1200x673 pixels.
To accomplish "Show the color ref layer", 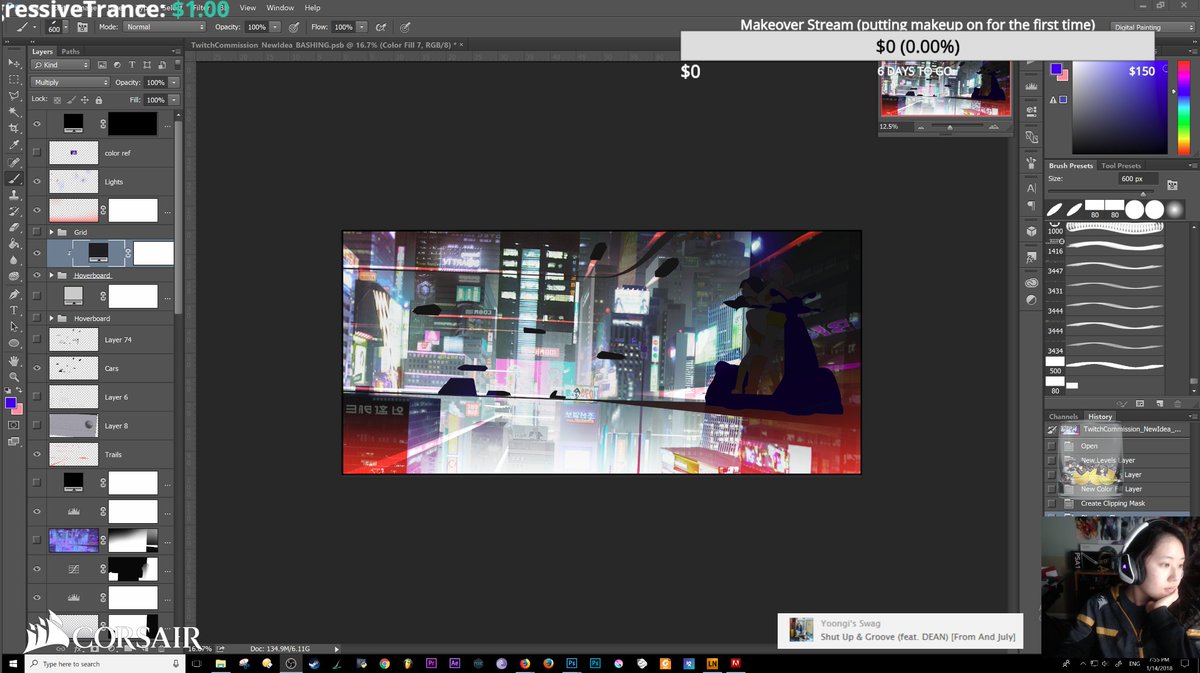I will click(37, 153).
